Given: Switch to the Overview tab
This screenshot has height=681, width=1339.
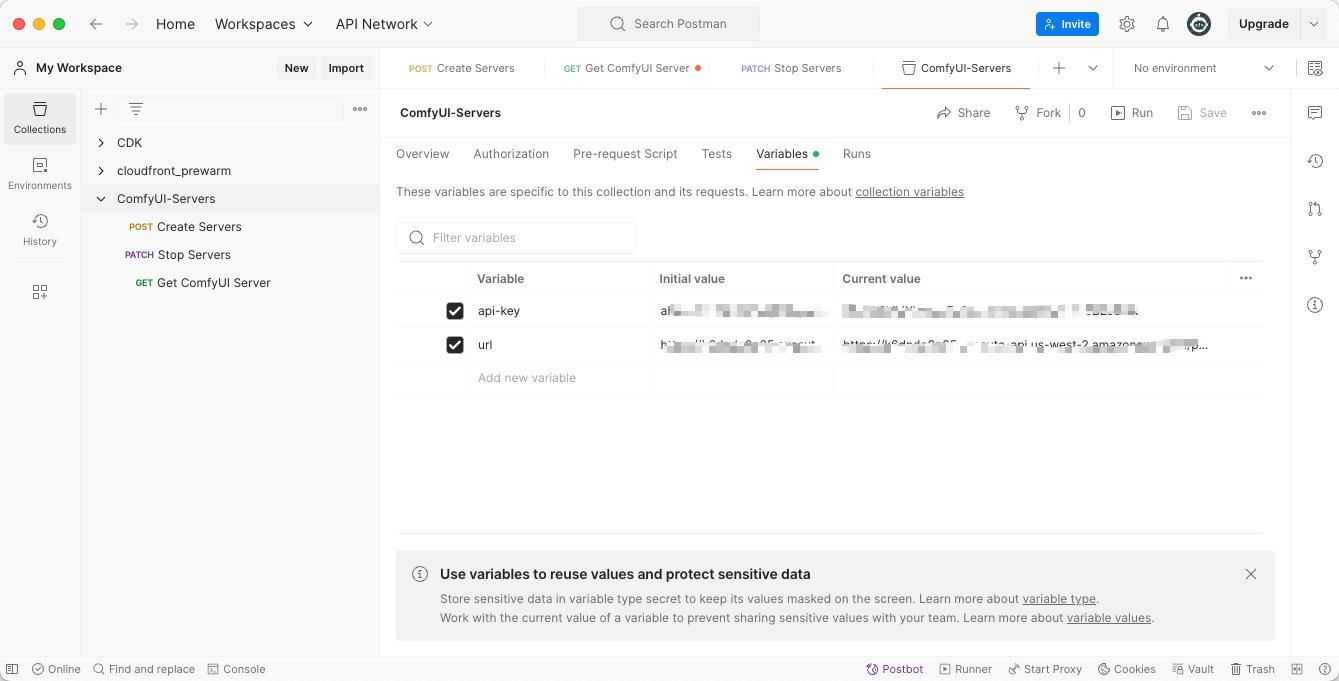Looking at the screenshot, I should (x=423, y=154).
